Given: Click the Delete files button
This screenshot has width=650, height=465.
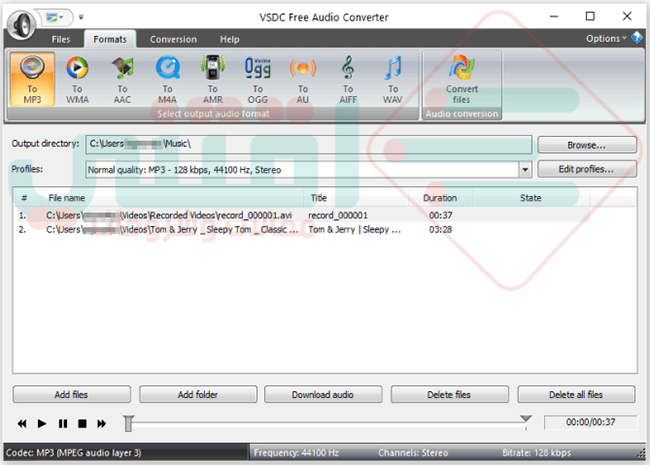Looking at the screenshot, I should click(x=449, y=395).
